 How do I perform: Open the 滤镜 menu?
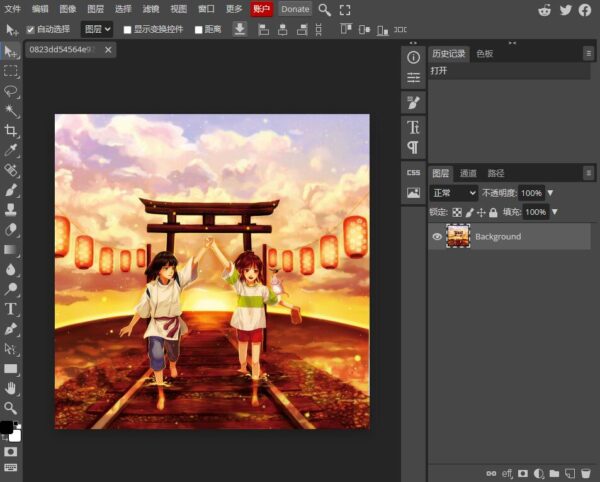[150, 9]
